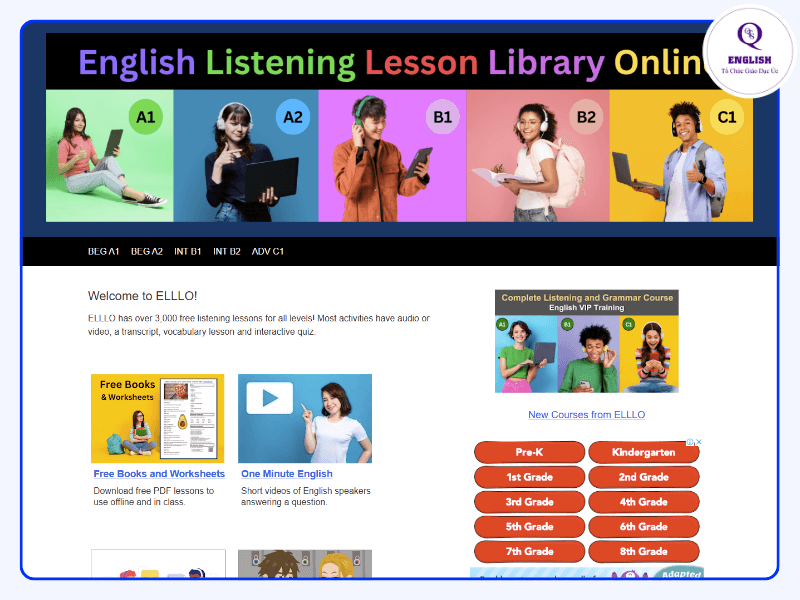Click the Kindergarten grade button

[644, 453]
